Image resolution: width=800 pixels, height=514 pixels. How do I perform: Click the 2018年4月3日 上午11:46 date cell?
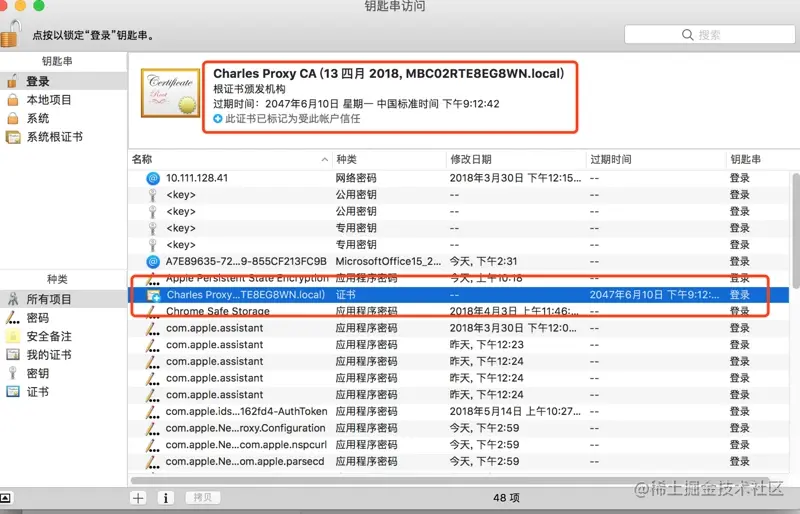tap(514, 311)
